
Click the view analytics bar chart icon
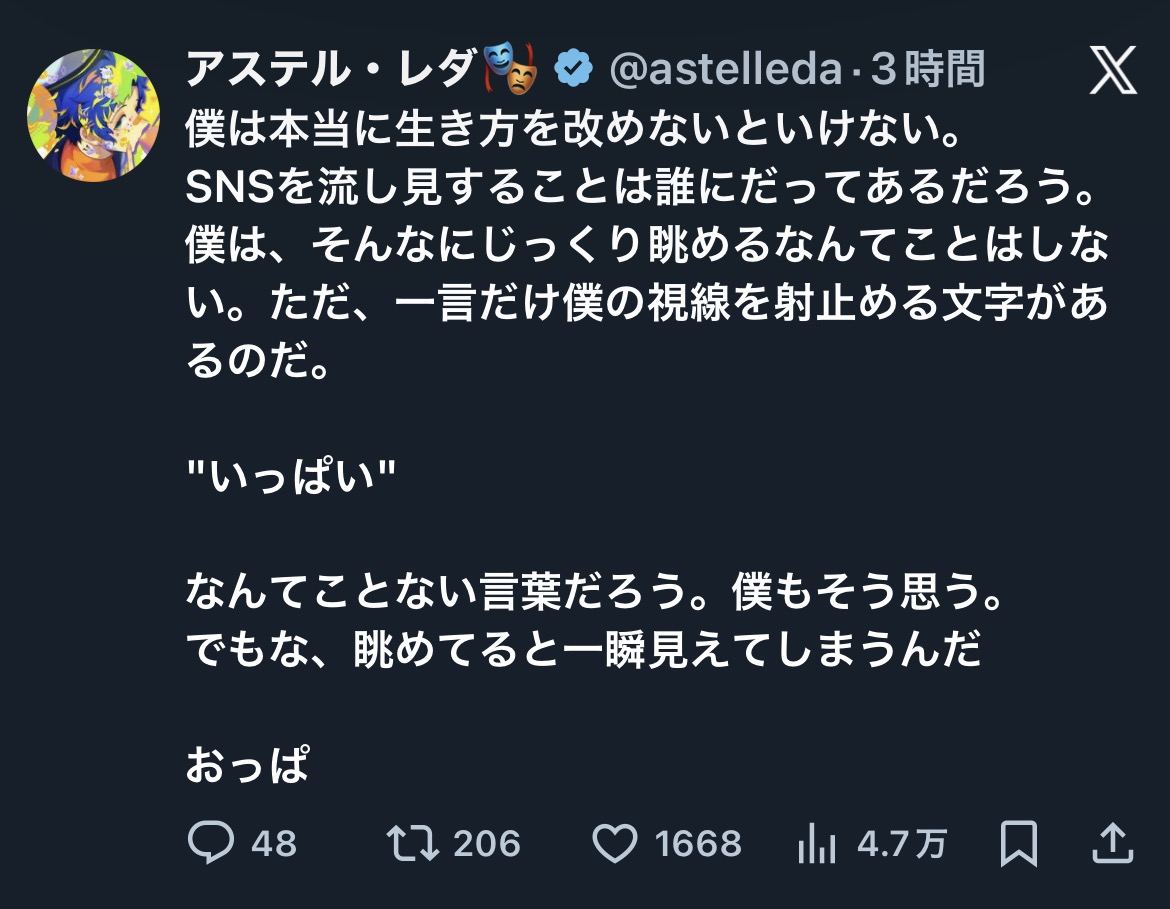tap(817, 843)
